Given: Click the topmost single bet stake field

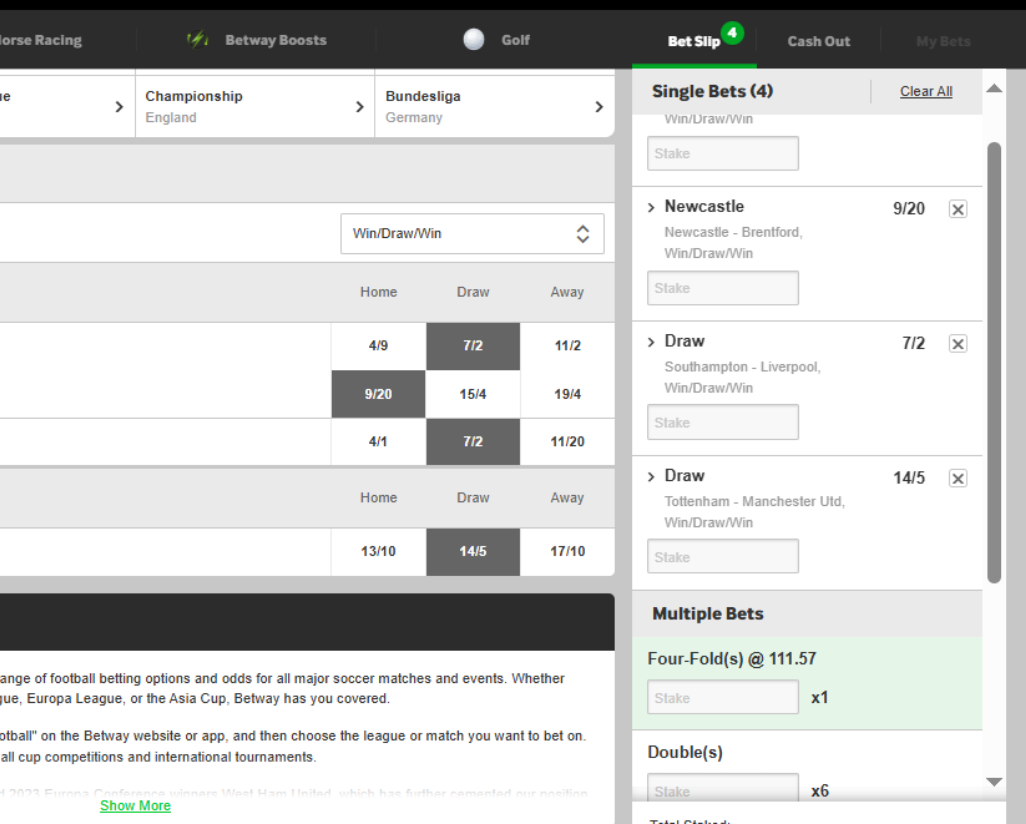Looking at the screenshot, I should (723, 153).
